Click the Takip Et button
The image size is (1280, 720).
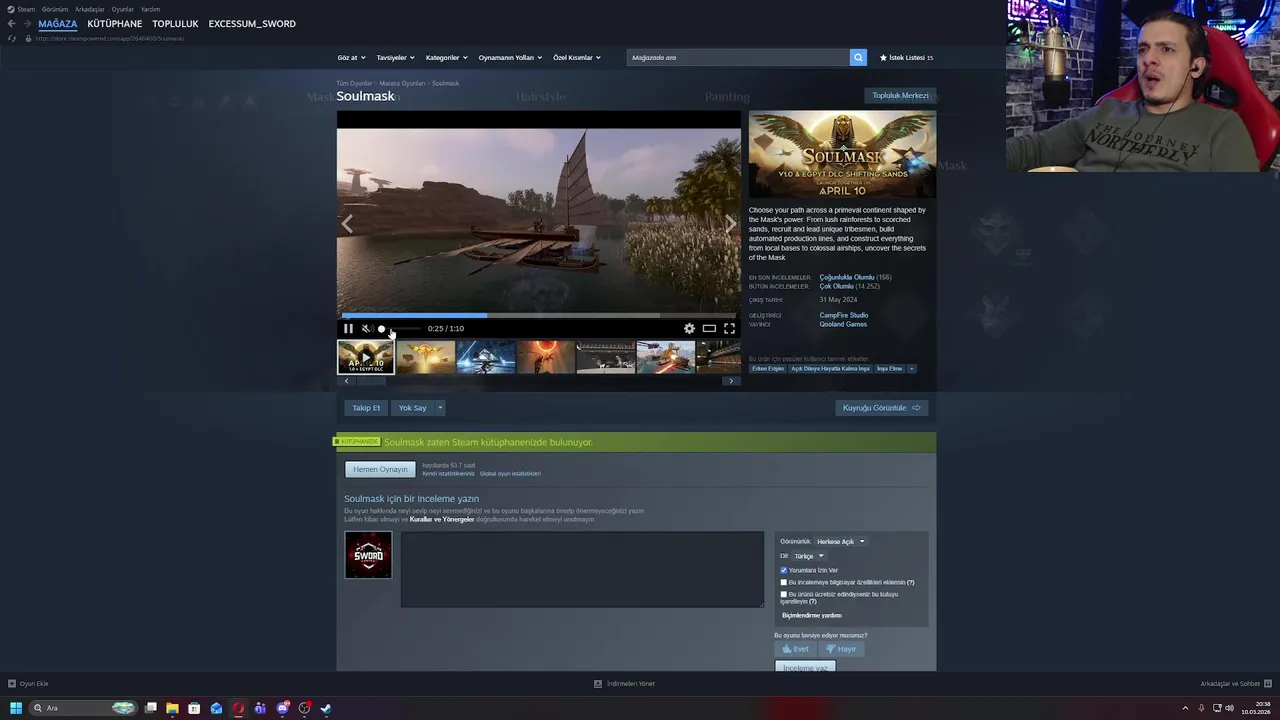366,408
